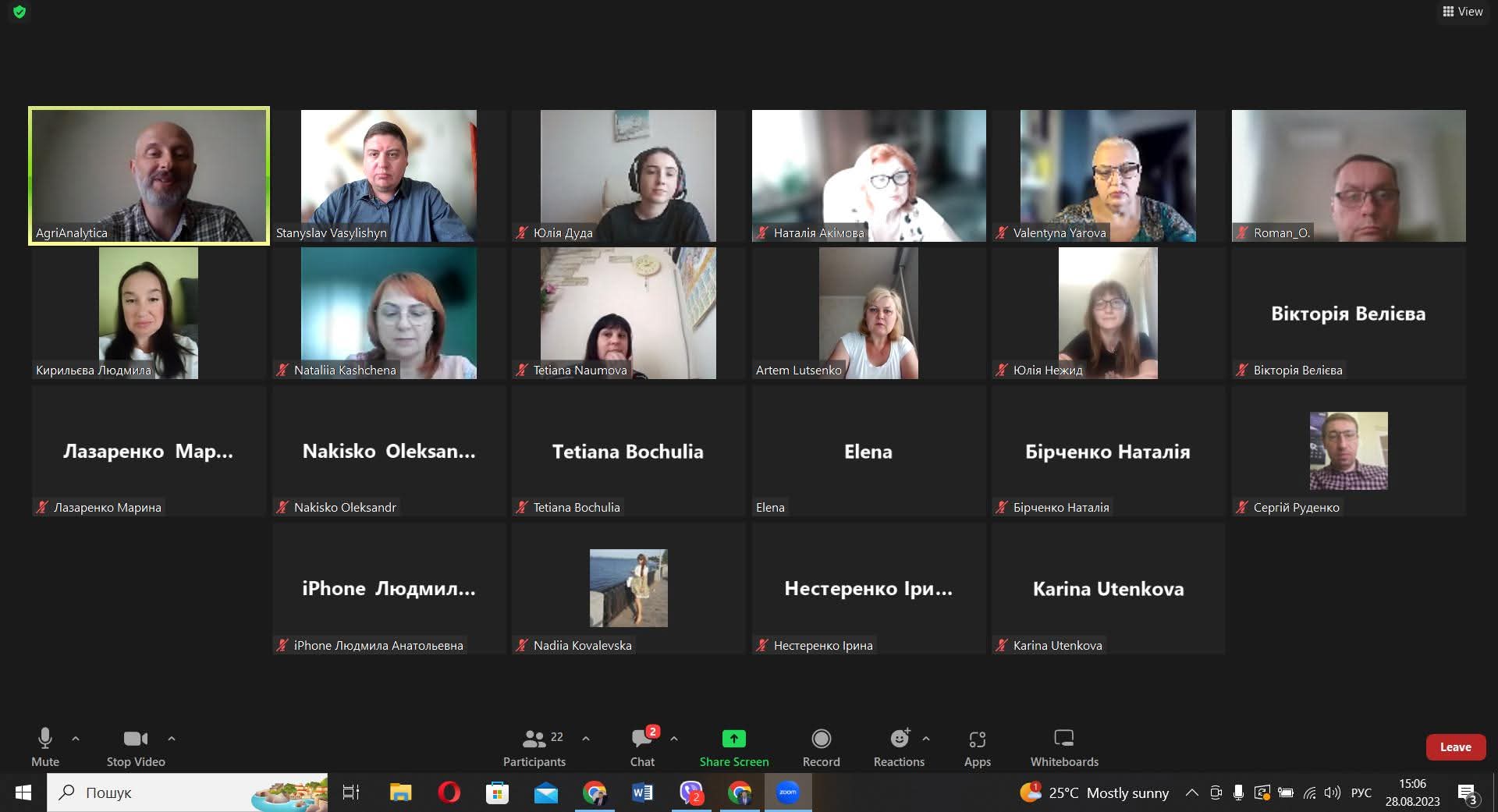Open the Participants panel

pos(534,746)
